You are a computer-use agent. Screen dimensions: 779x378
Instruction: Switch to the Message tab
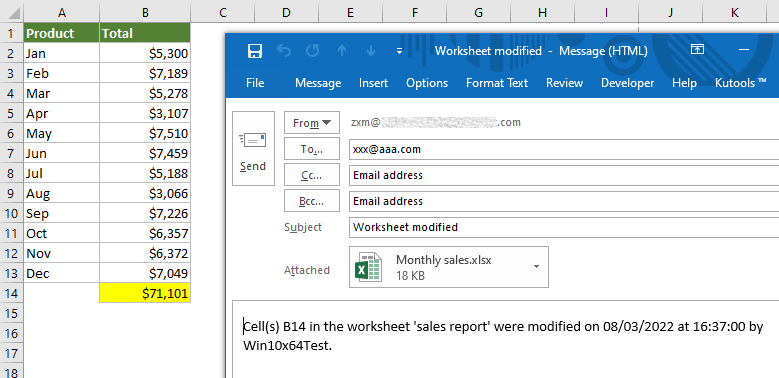318,83
